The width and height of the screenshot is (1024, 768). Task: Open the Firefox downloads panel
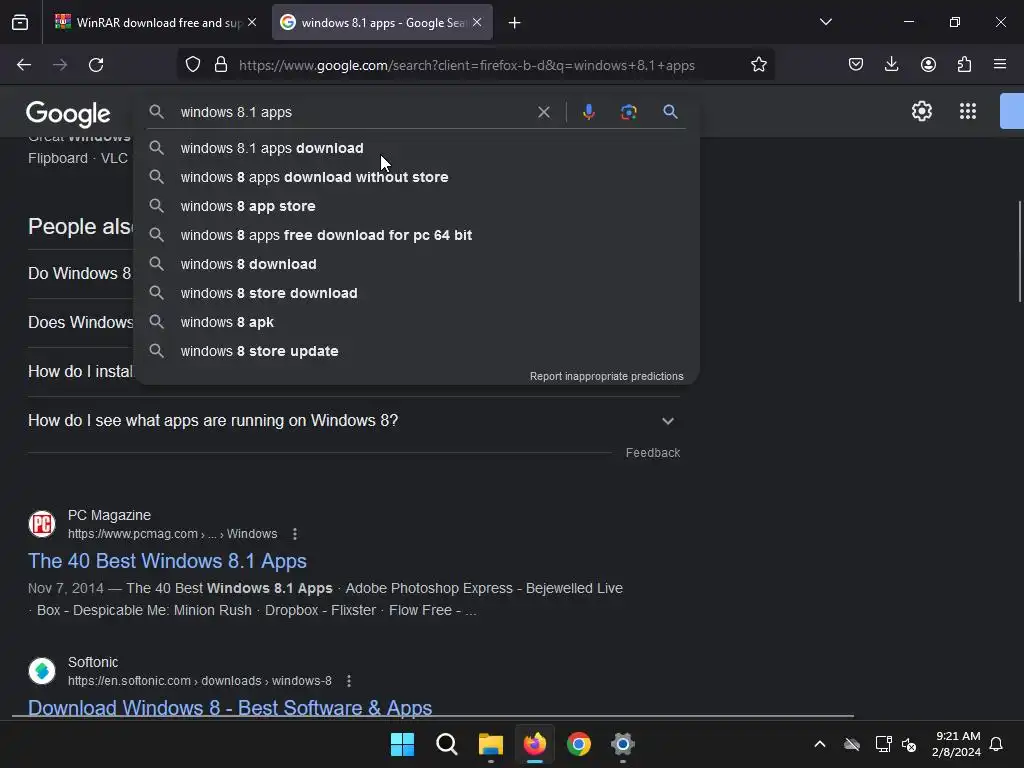tap(891, 65)
